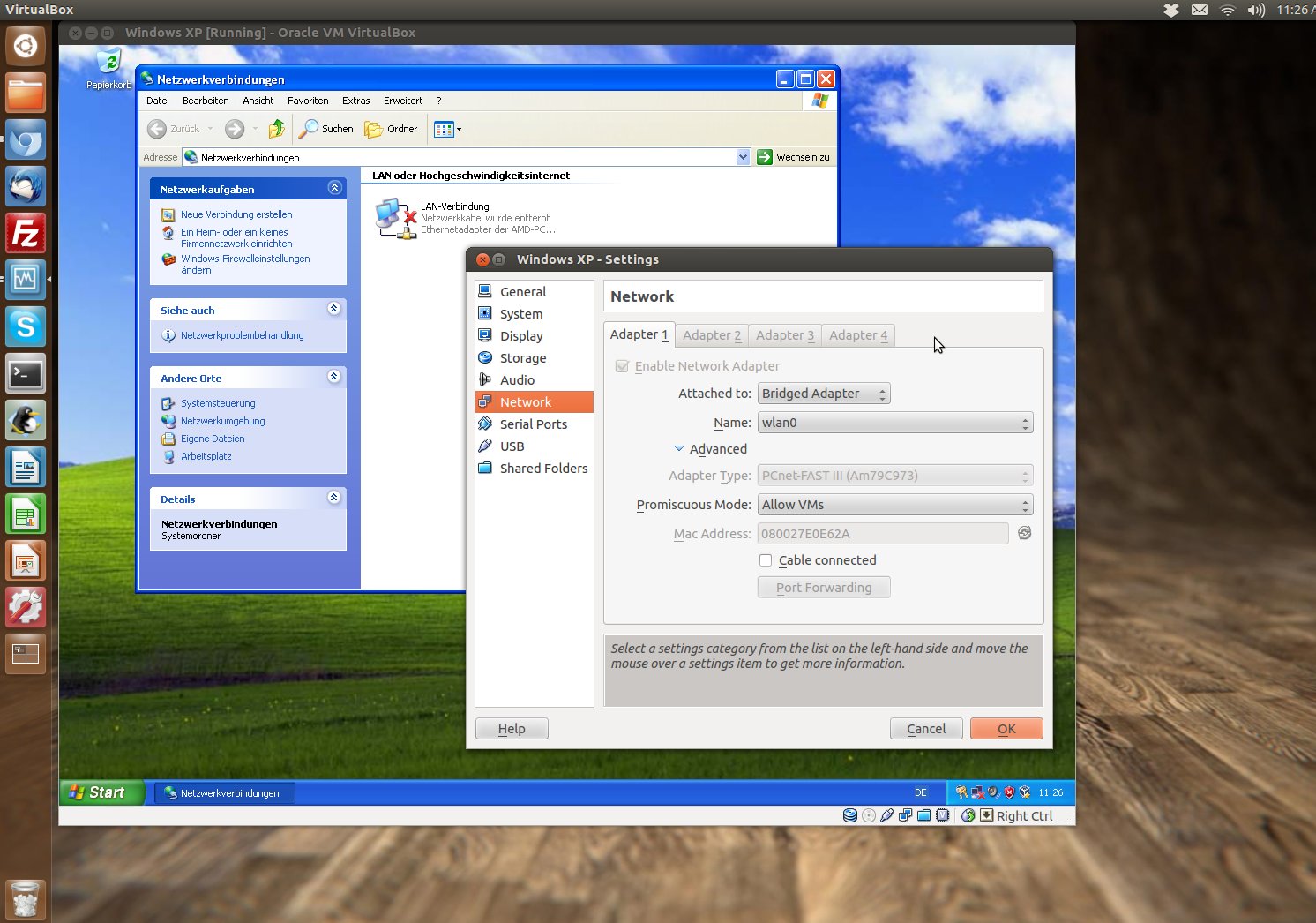Open the Extras menu
This screenshot has height=923, width=1316.
coord(356,101)
